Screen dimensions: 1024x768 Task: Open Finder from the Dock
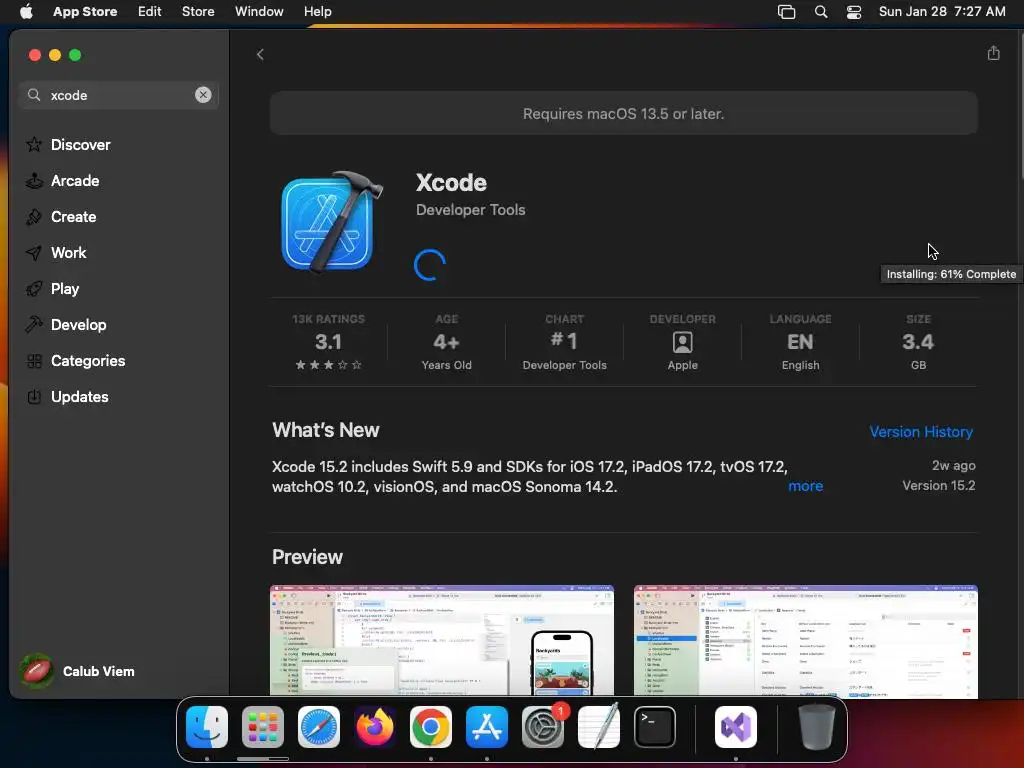point(207,727)
